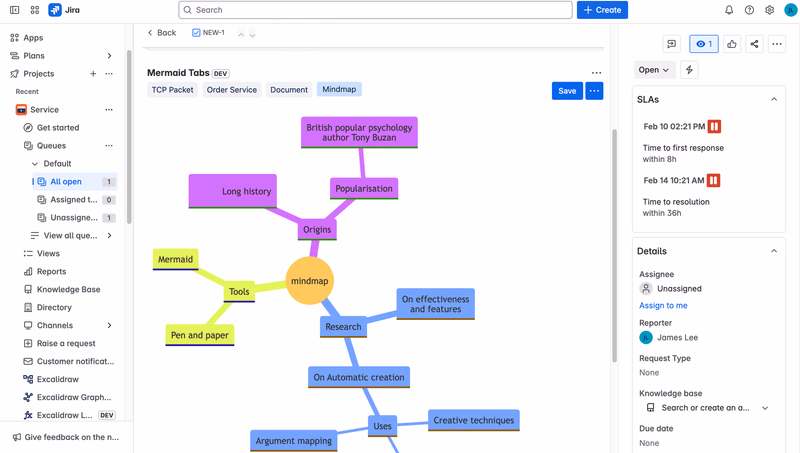The height and width of the screenshot is (453, 800).
Task: Switch to the Document tab
Action: (289, 90)
